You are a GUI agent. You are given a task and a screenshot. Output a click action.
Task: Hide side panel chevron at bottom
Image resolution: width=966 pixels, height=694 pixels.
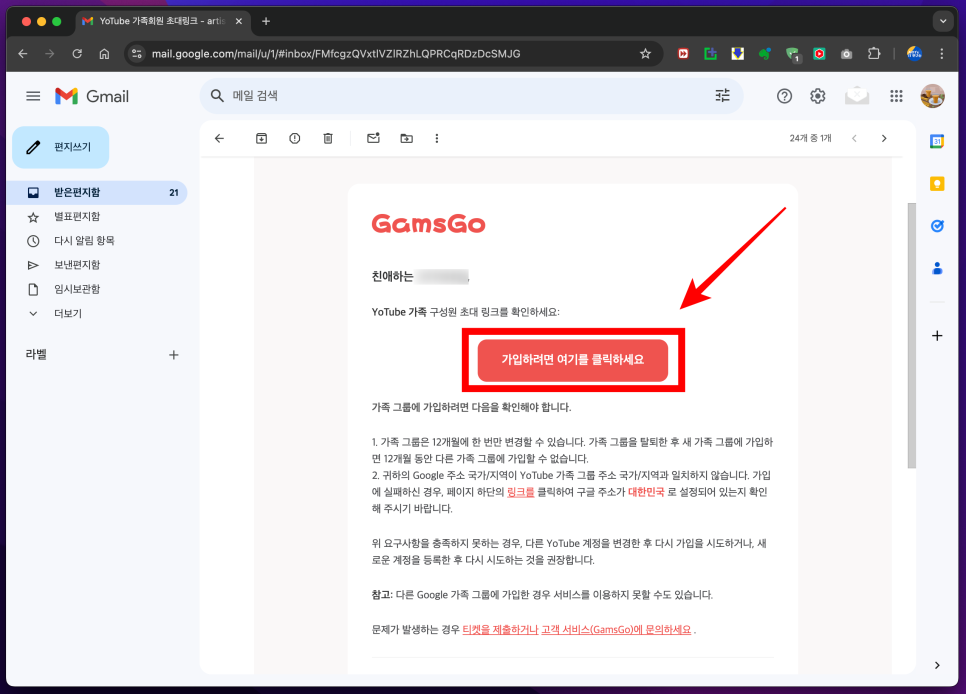point(937,665)
